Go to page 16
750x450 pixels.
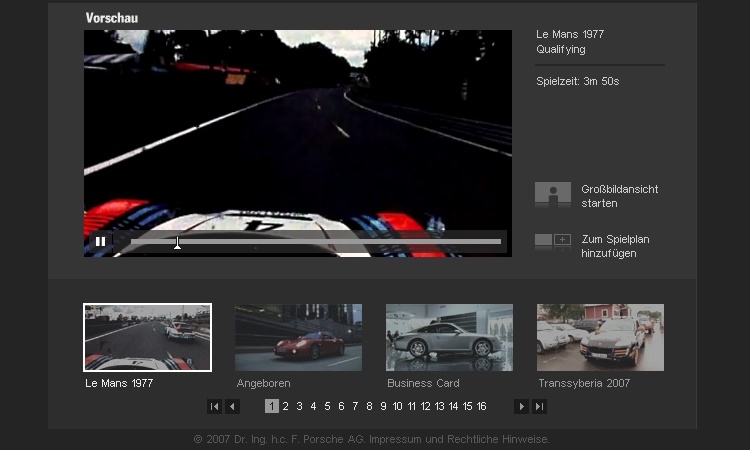482,406
